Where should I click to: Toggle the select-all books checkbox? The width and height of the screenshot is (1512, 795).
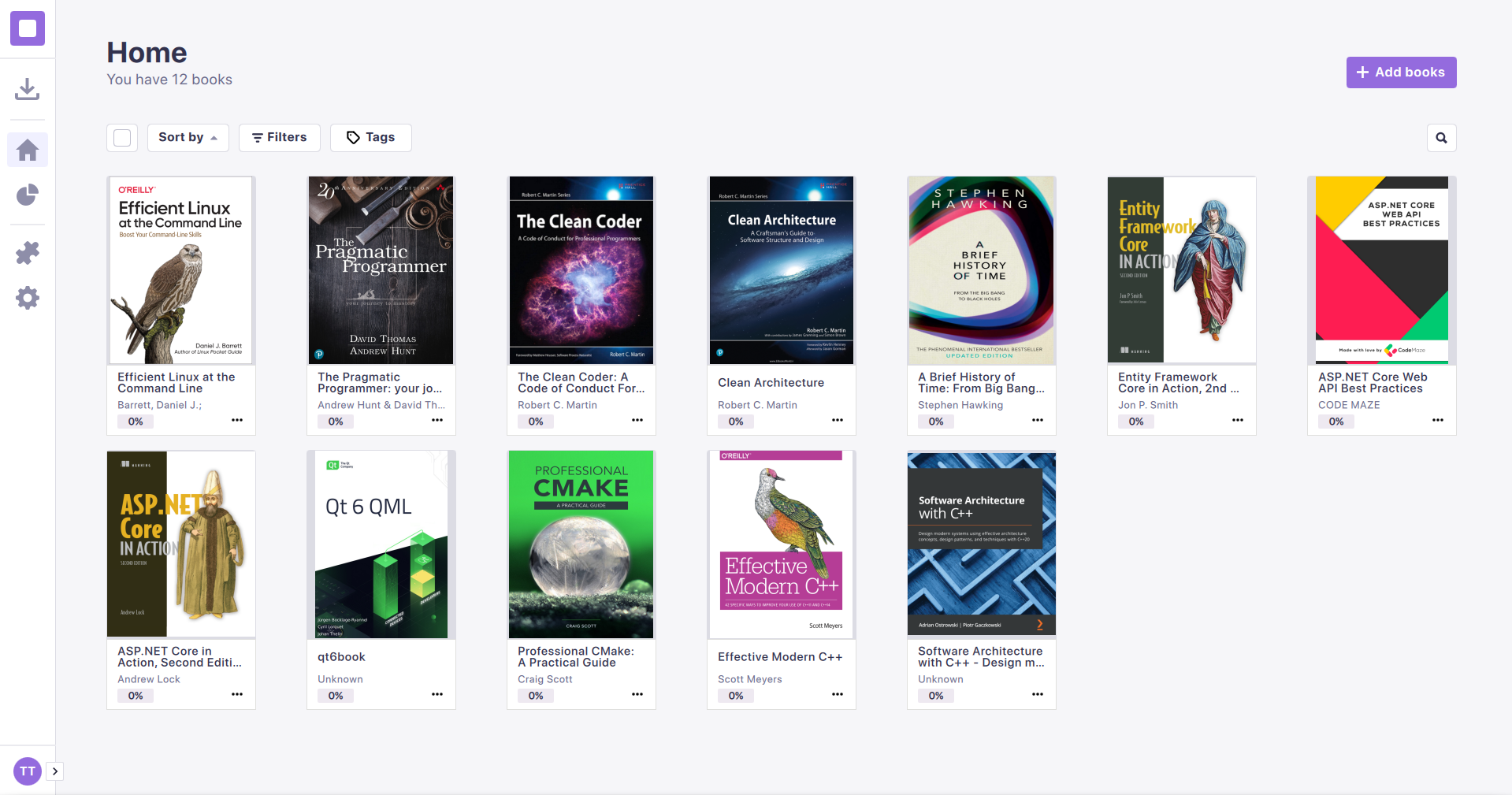(x=122, y=138)
